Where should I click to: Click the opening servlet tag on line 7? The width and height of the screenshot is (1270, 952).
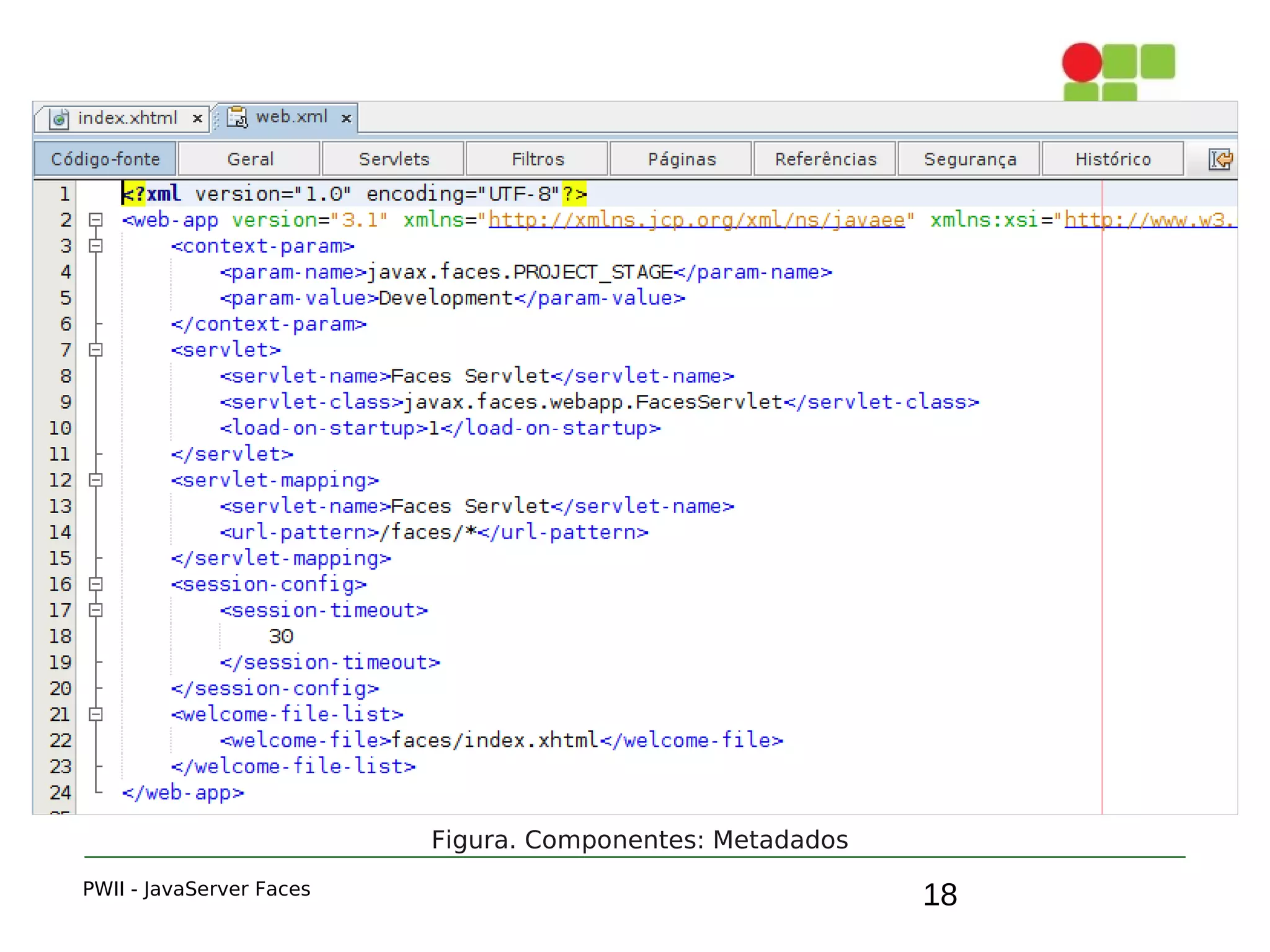pyautogui.click(x=226, y=350)
